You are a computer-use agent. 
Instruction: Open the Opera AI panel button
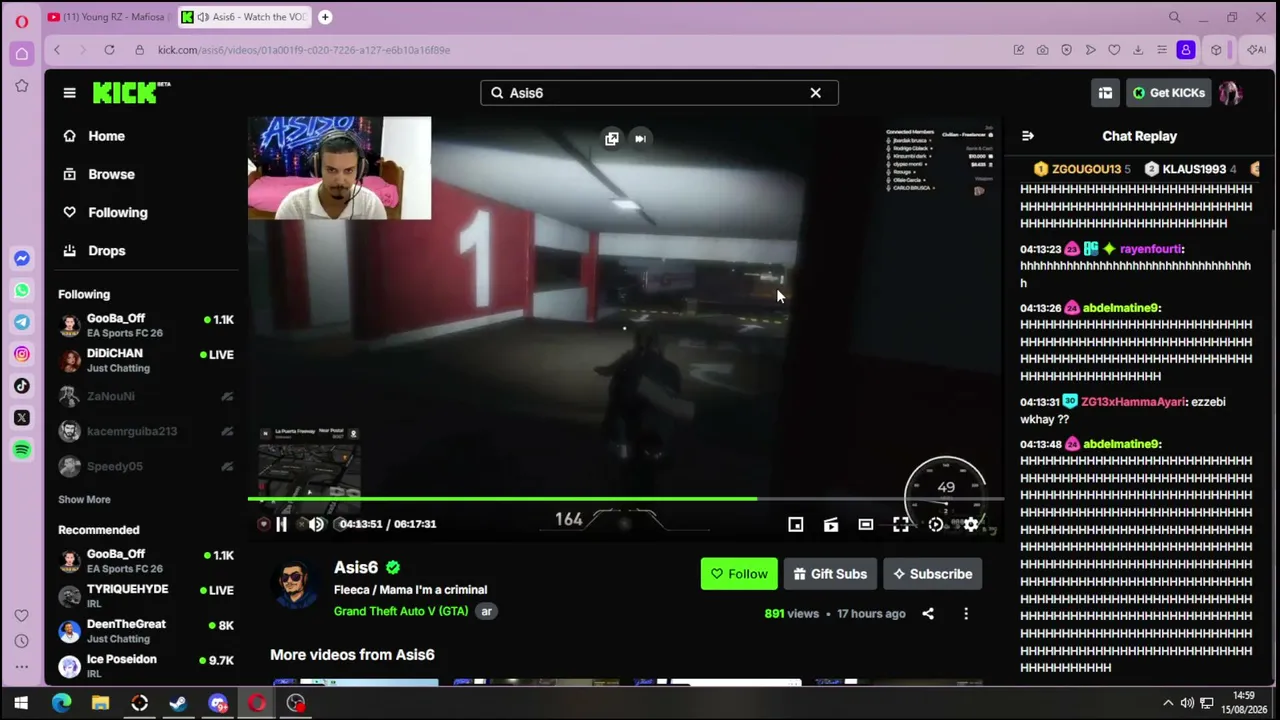(1256, 50)
